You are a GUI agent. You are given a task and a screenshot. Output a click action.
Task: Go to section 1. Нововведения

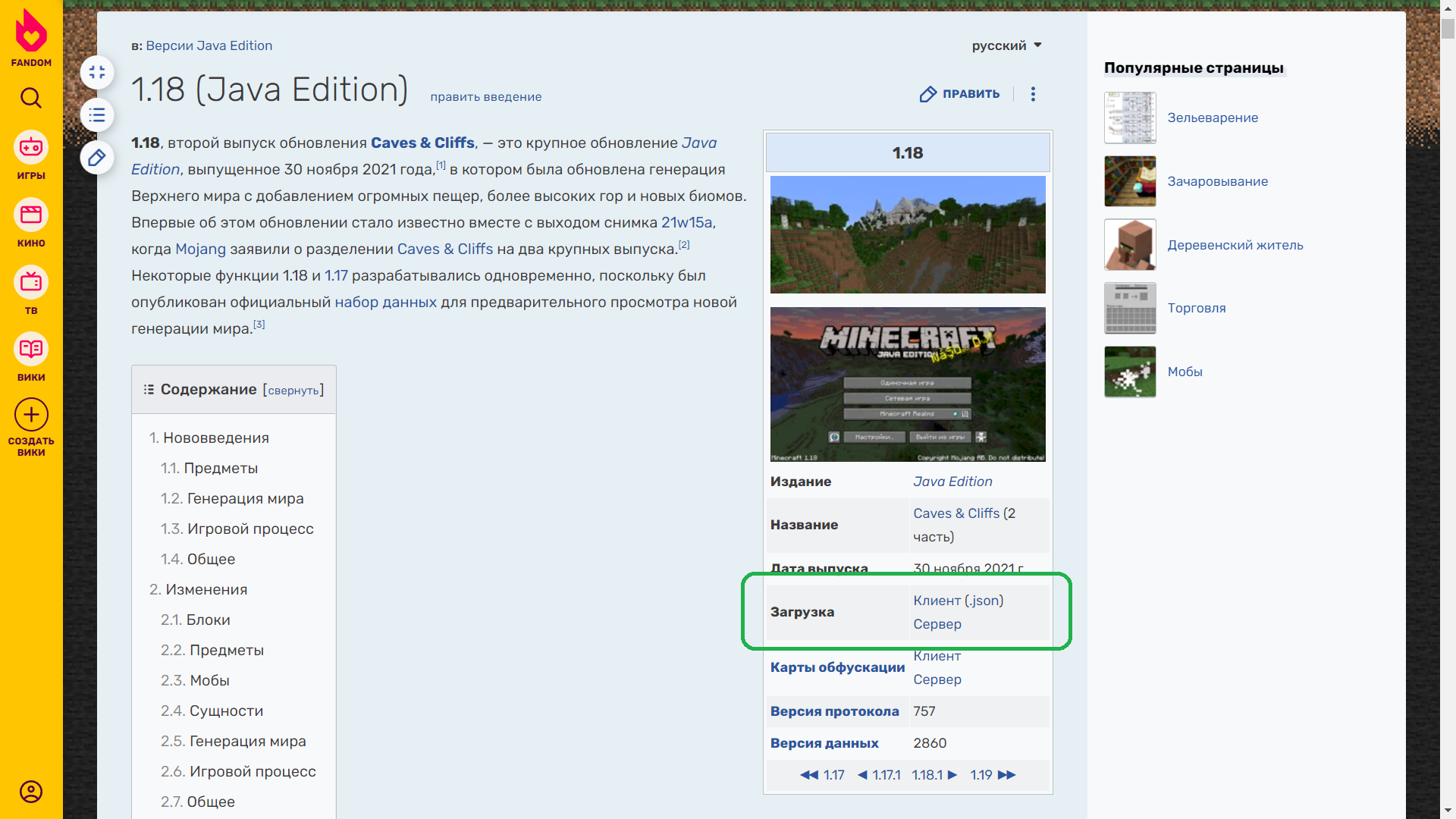[209, 438]
